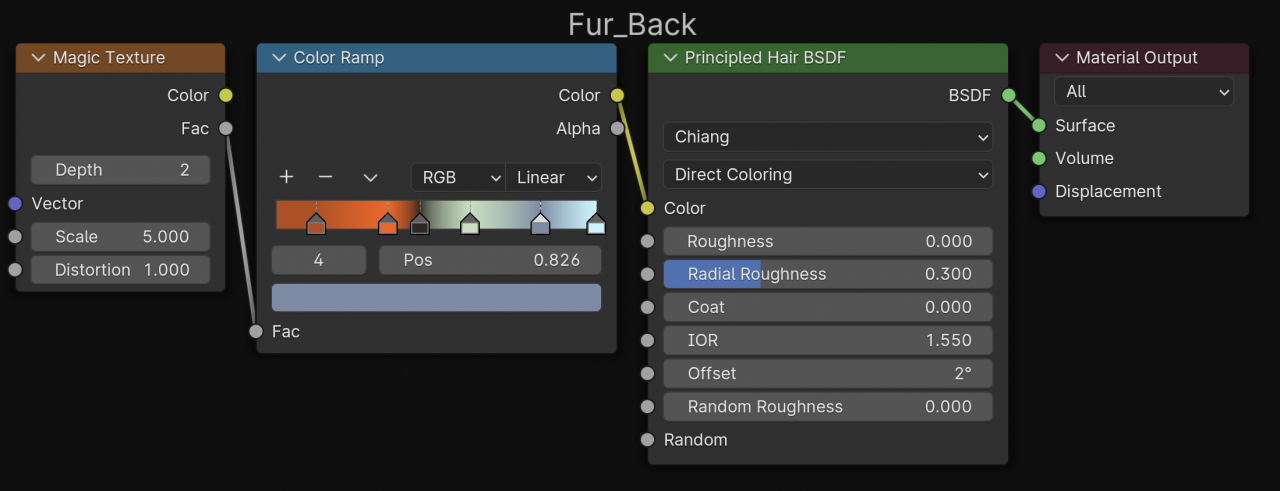Select the pale blue last ramp stop
Image resolution: width=1280 pixels, height=491 pixels.
(596, 224)
